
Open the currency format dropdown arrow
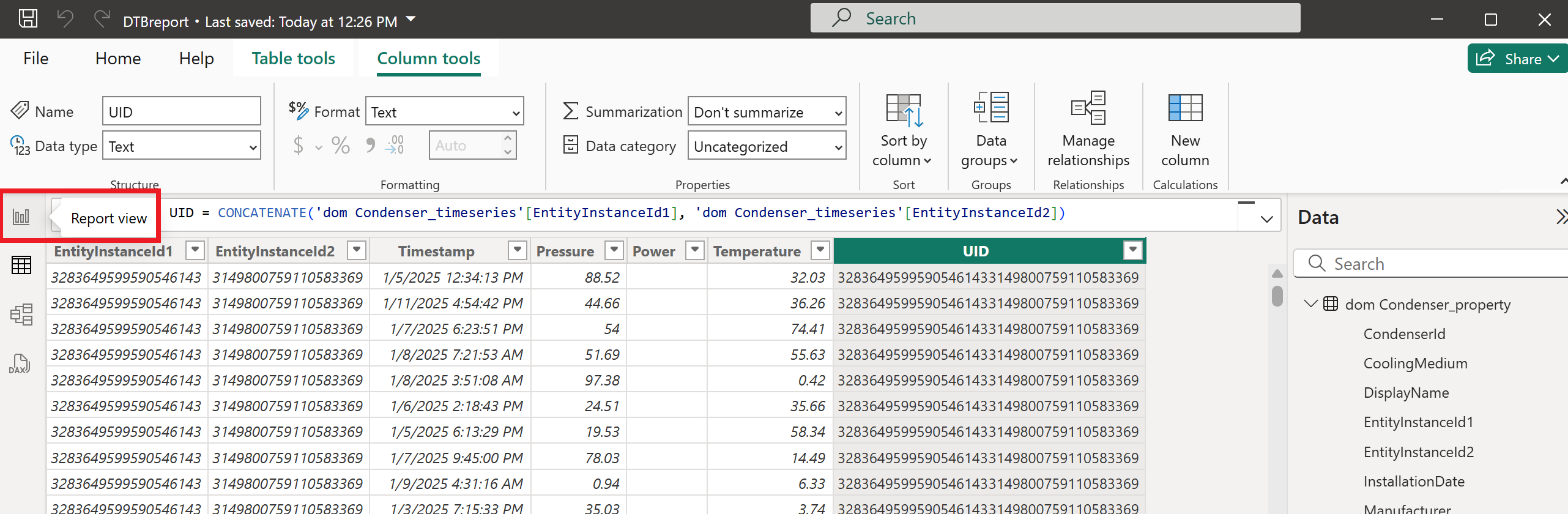(x=318, y=147)
